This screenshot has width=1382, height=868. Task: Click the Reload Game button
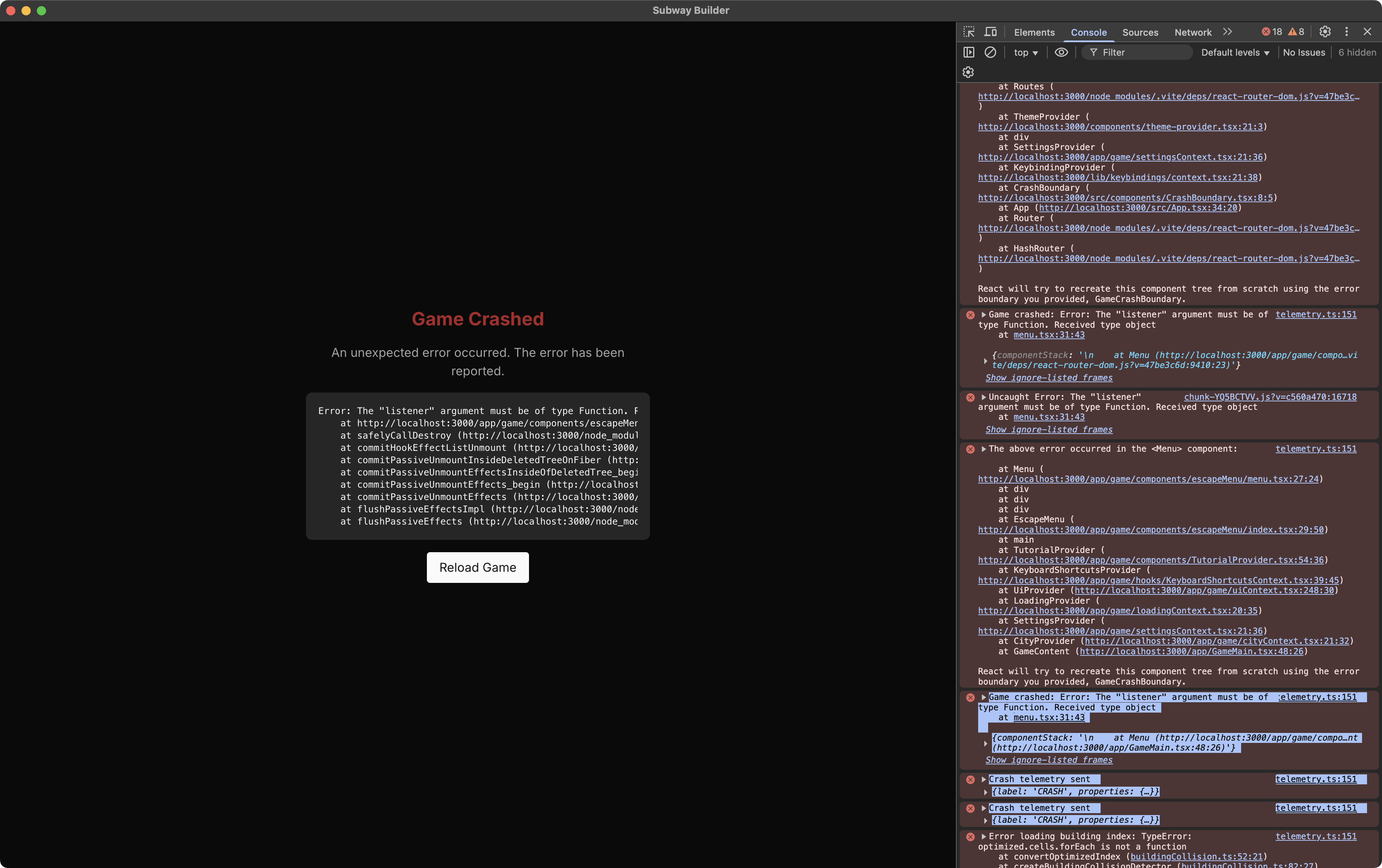(478, 568)
